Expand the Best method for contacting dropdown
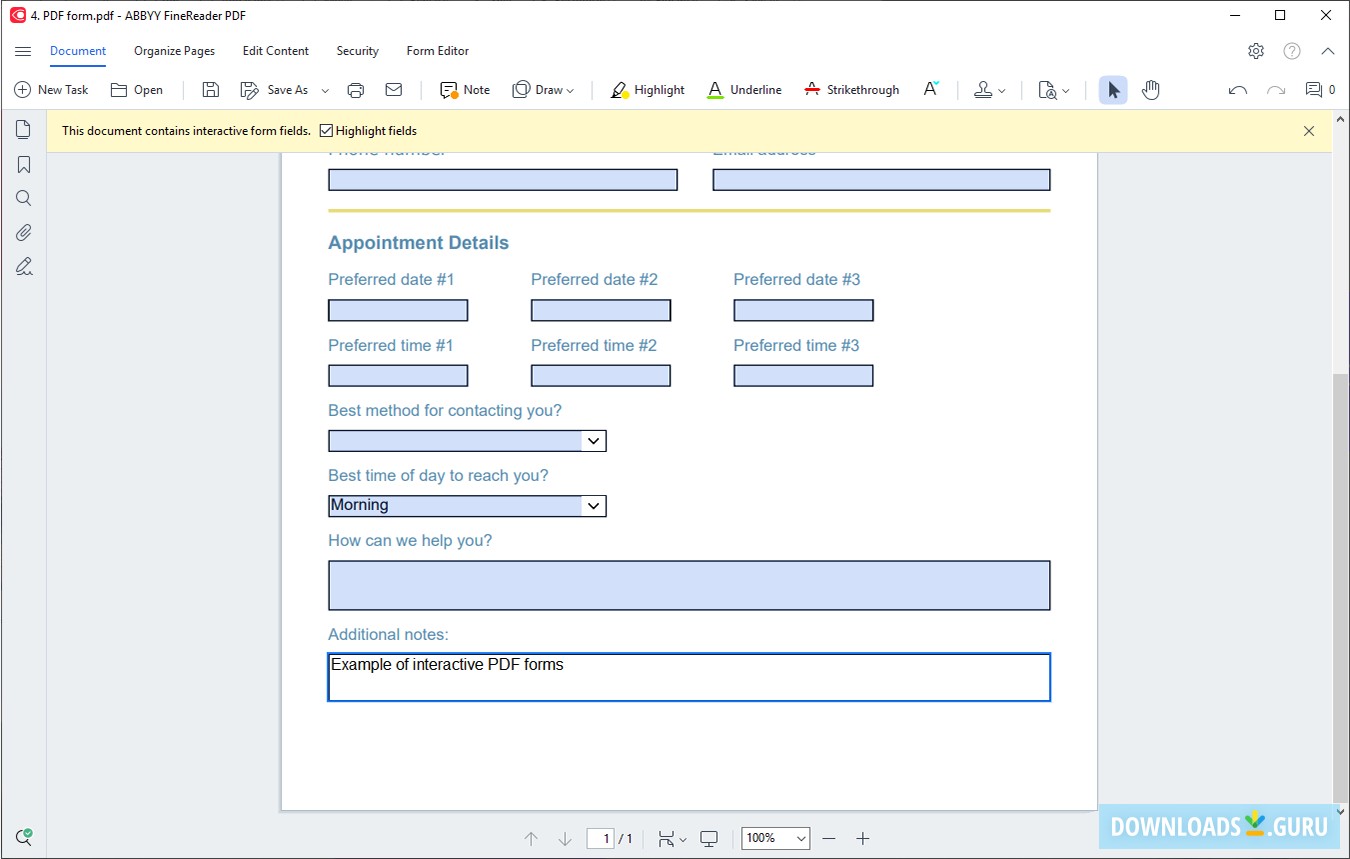The width and height of the screenshot is (1350, 859). point(593,441)
